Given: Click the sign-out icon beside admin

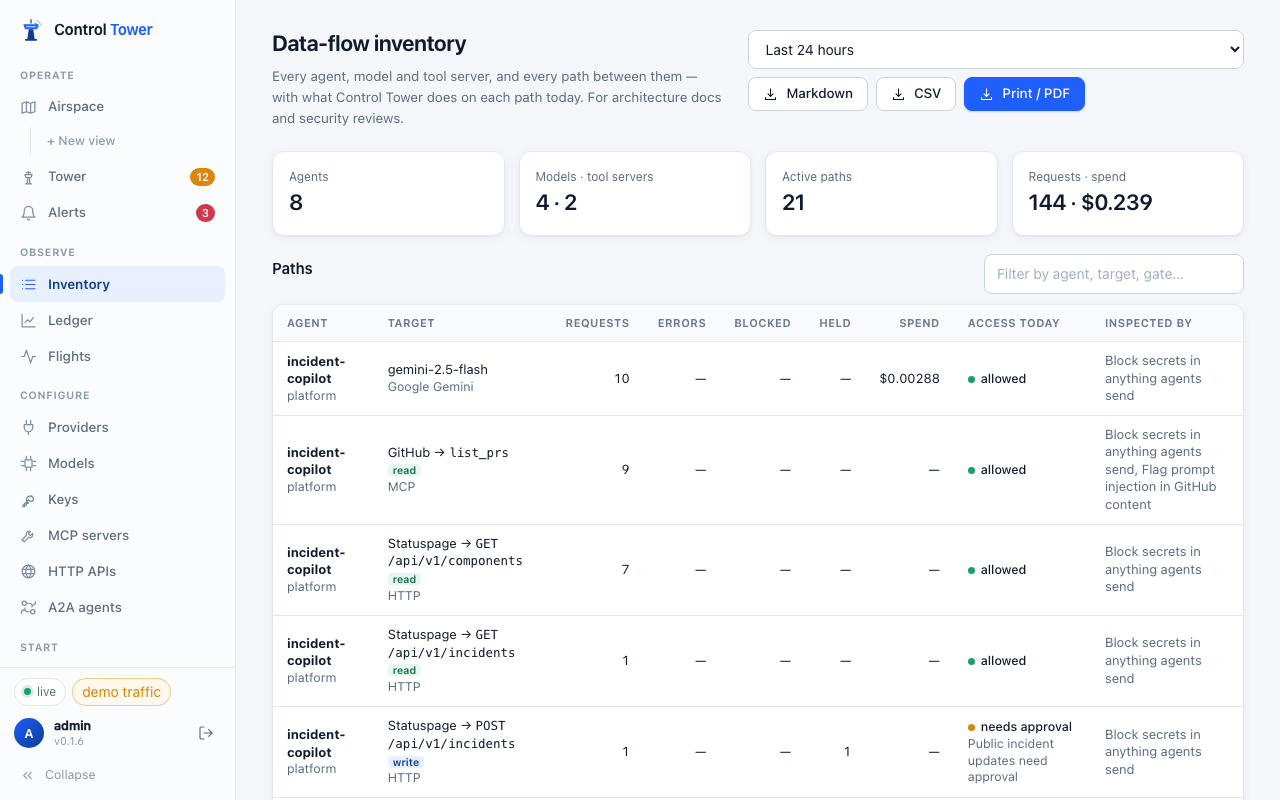Looking at the screenshot, I should 206,733.
